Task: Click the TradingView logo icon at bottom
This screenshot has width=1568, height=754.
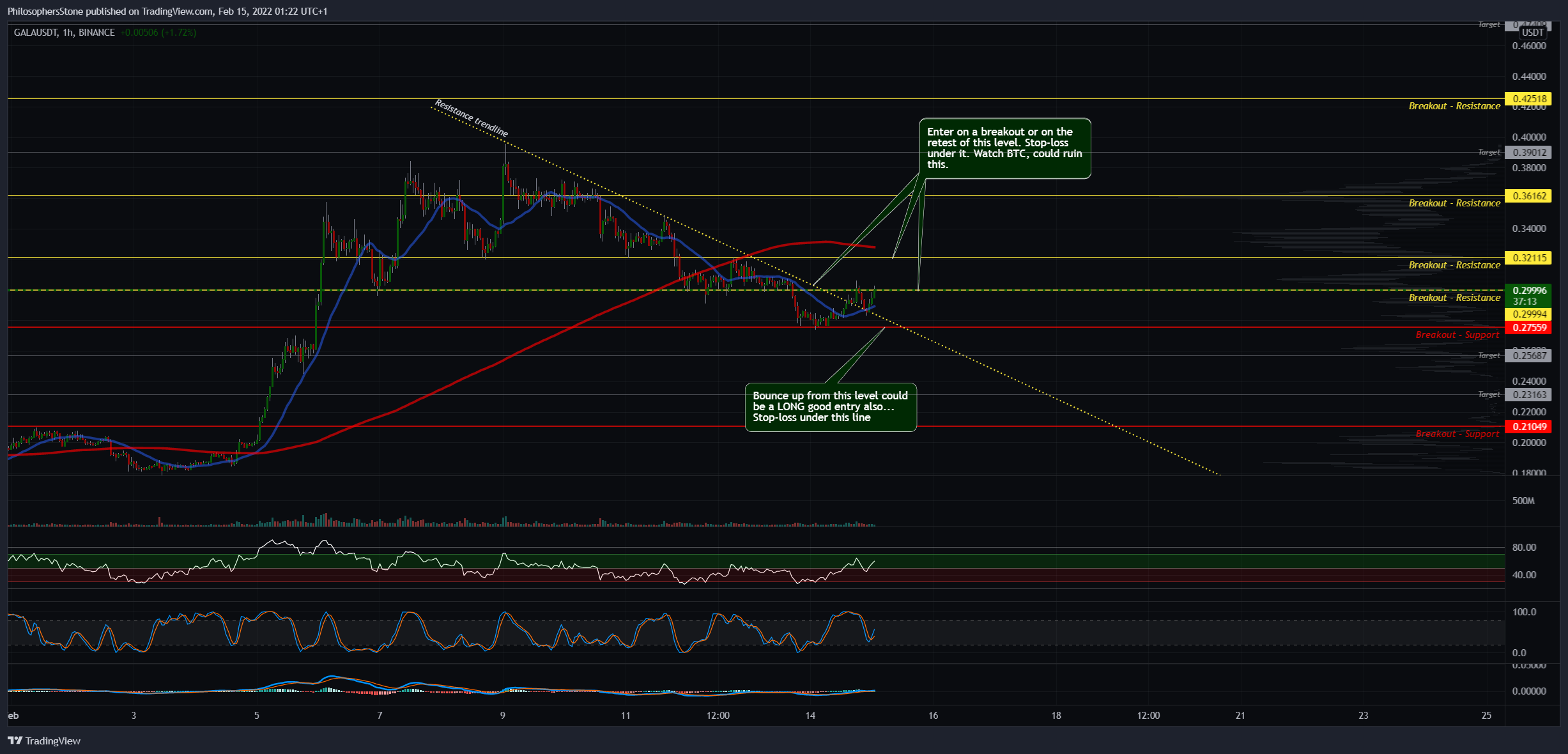Action: click(15, 741)
